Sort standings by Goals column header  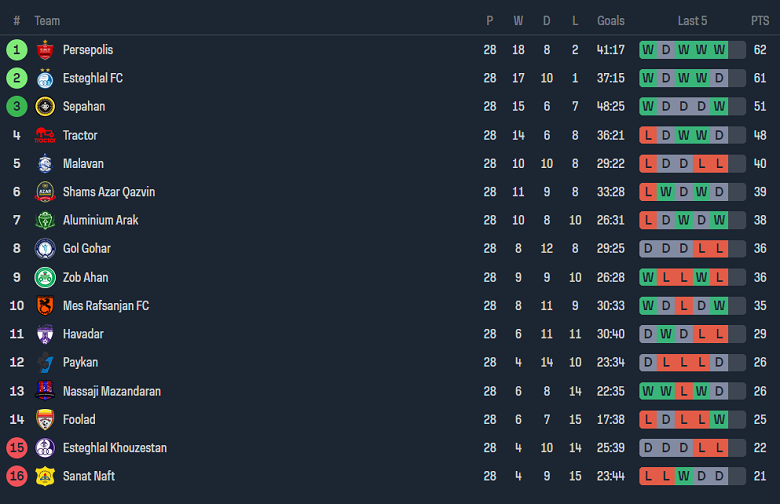click(610, 21)
